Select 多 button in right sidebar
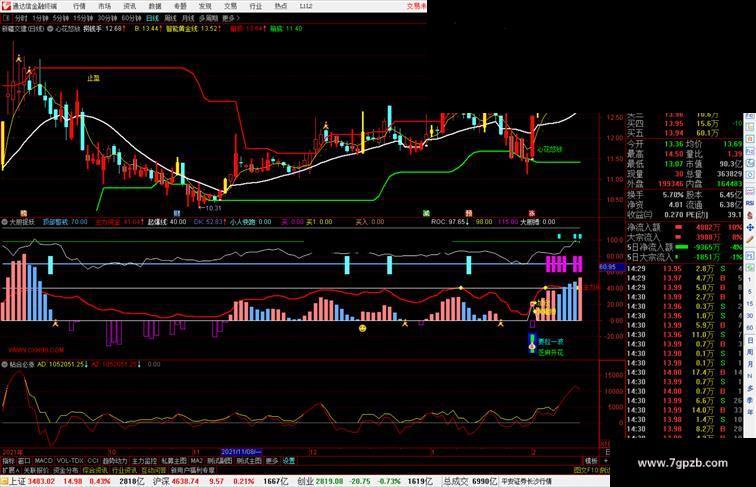The image size is (756, 487). click(750, 389)
